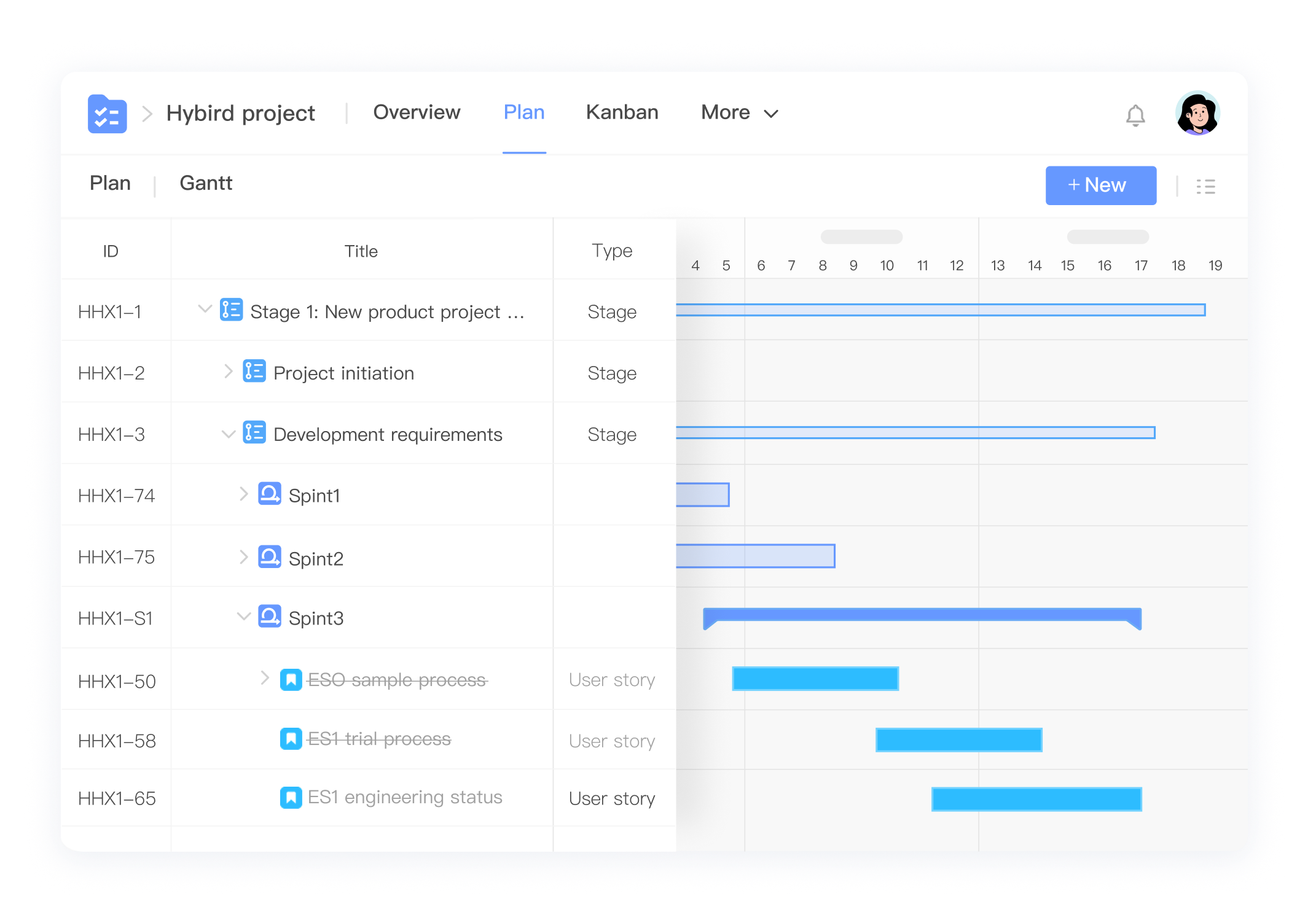Click the Stage 1 stage icon
The width and height of the screenshot is (1316, 923).
point(232,310)
